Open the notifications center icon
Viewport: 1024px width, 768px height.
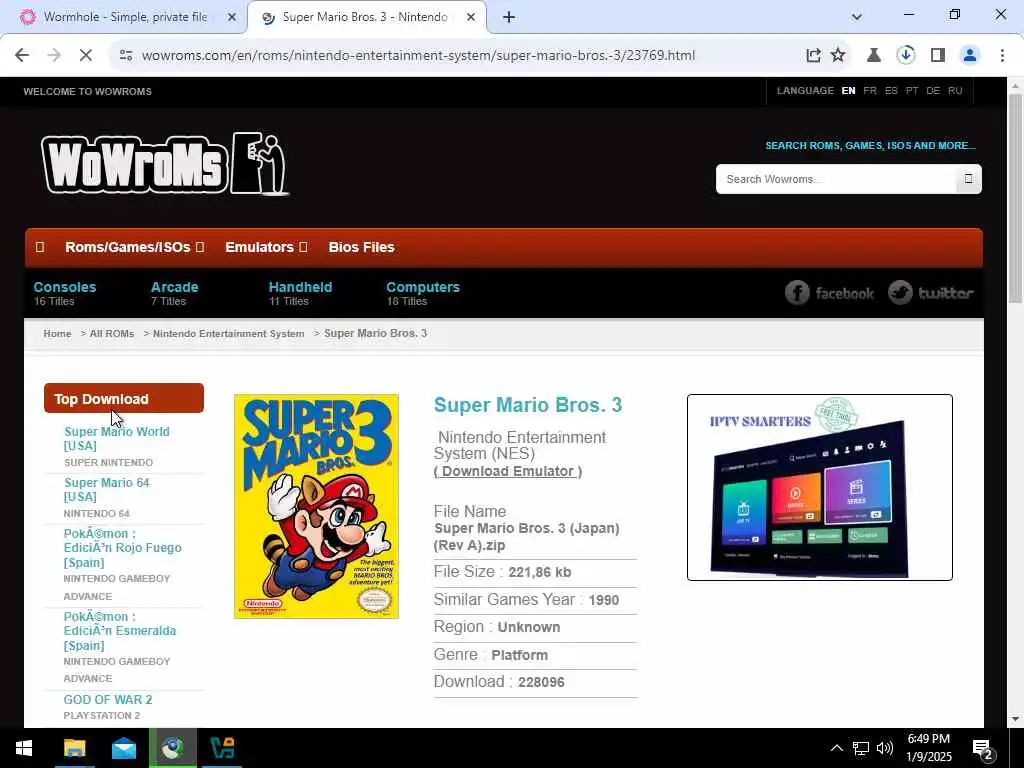click(983, 750)
